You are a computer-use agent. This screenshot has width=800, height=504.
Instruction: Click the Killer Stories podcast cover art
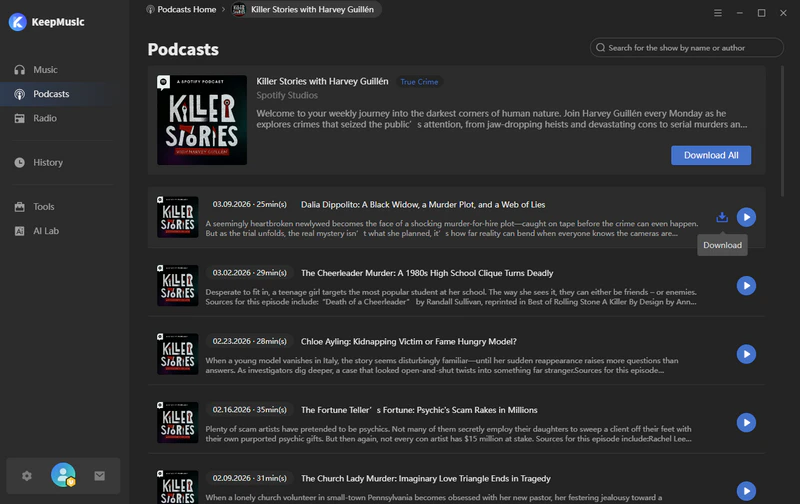[x=202, y=120]
